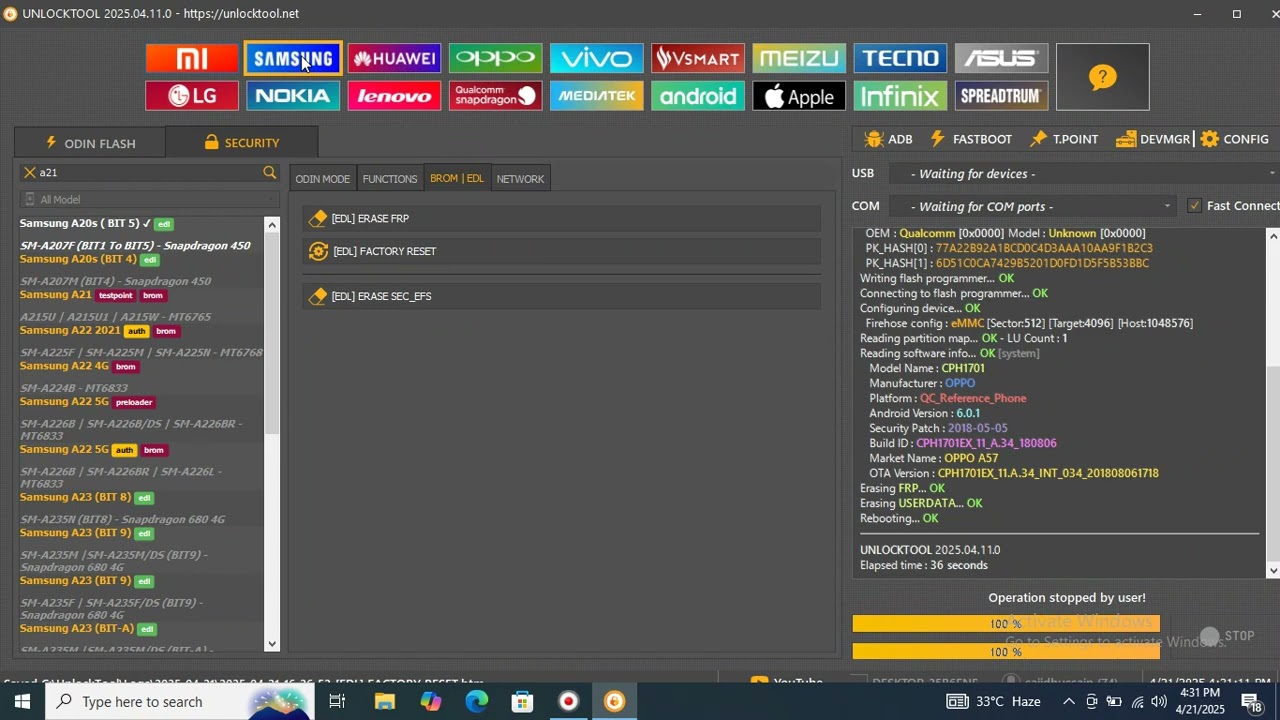This screenshot has width=1280, height=720.
Task: Enable the Fast Connect checkbox
Action: pyautogui.click(x=1194, y=206)
